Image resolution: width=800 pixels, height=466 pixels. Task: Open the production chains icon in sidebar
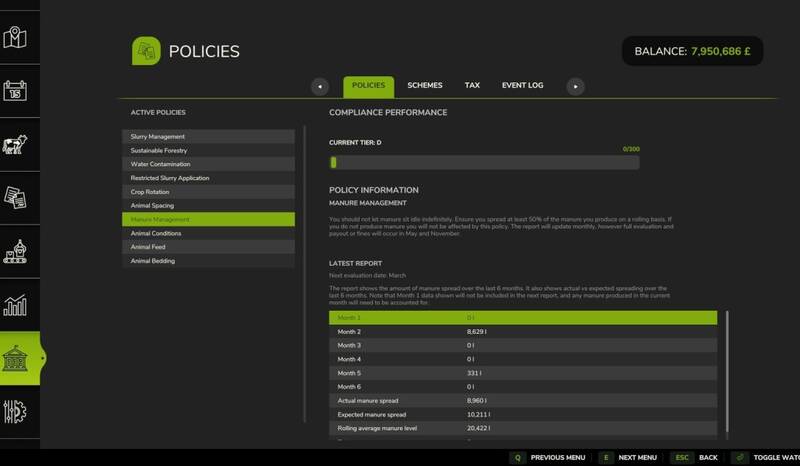(17, 250)
